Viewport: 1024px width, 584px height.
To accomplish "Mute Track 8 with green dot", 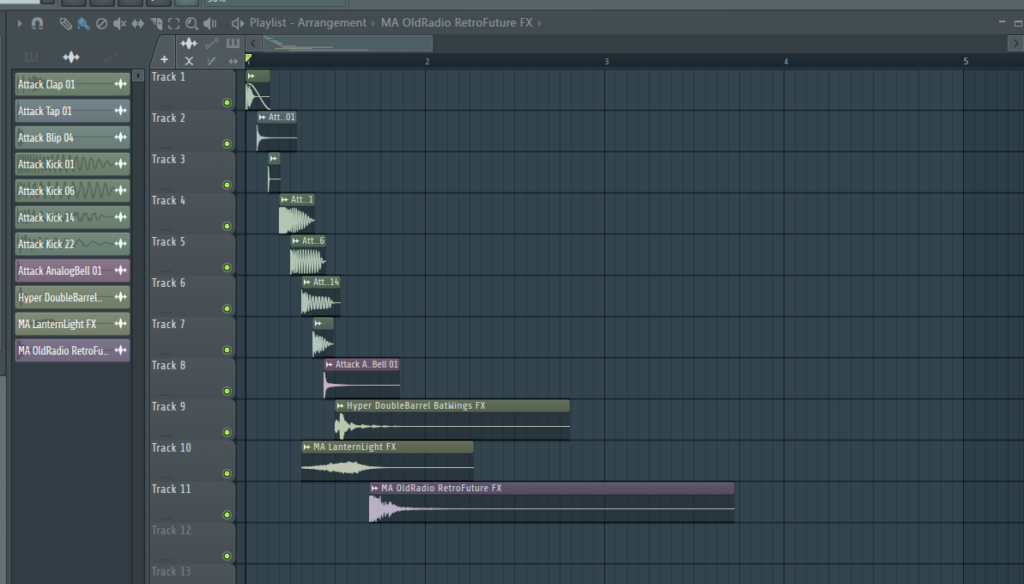I will (x=227, y=391).
